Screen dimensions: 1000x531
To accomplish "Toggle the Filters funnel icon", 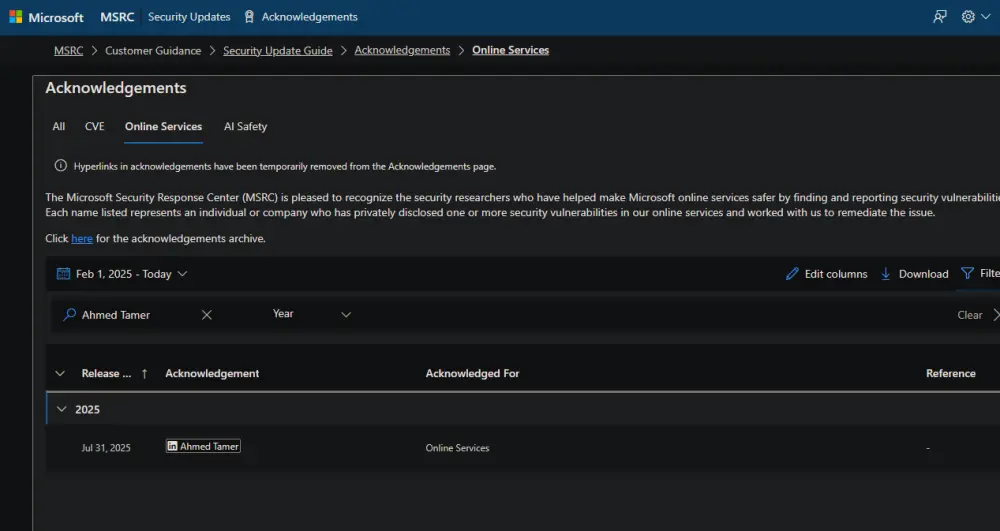I will 967,273.
